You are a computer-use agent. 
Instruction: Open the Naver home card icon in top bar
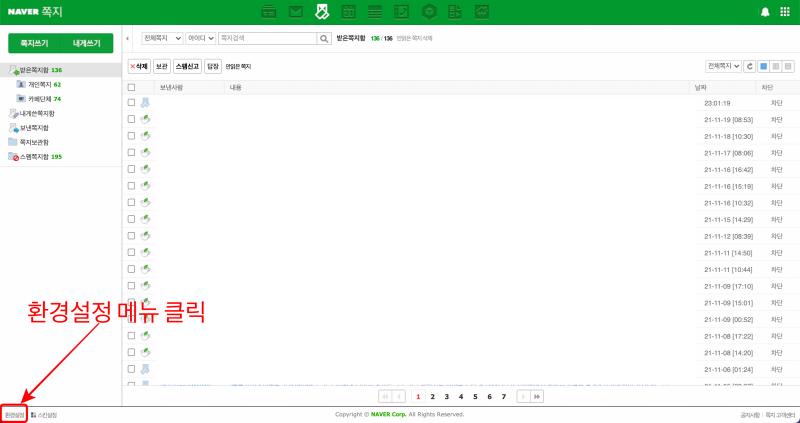[x=269, y=12]
